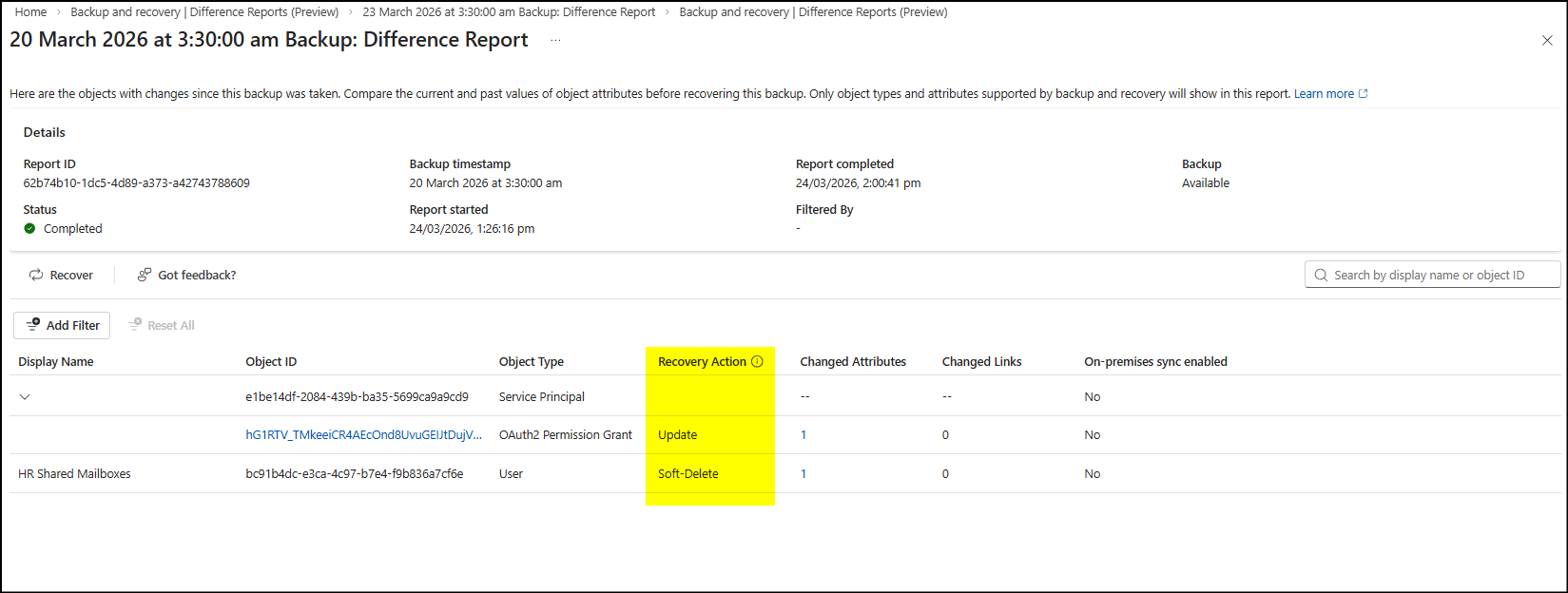The image size is (1568, 593).
Task: Click Report started value 24/03/2026, 1:26:16 pm
Action: point(472,228)
